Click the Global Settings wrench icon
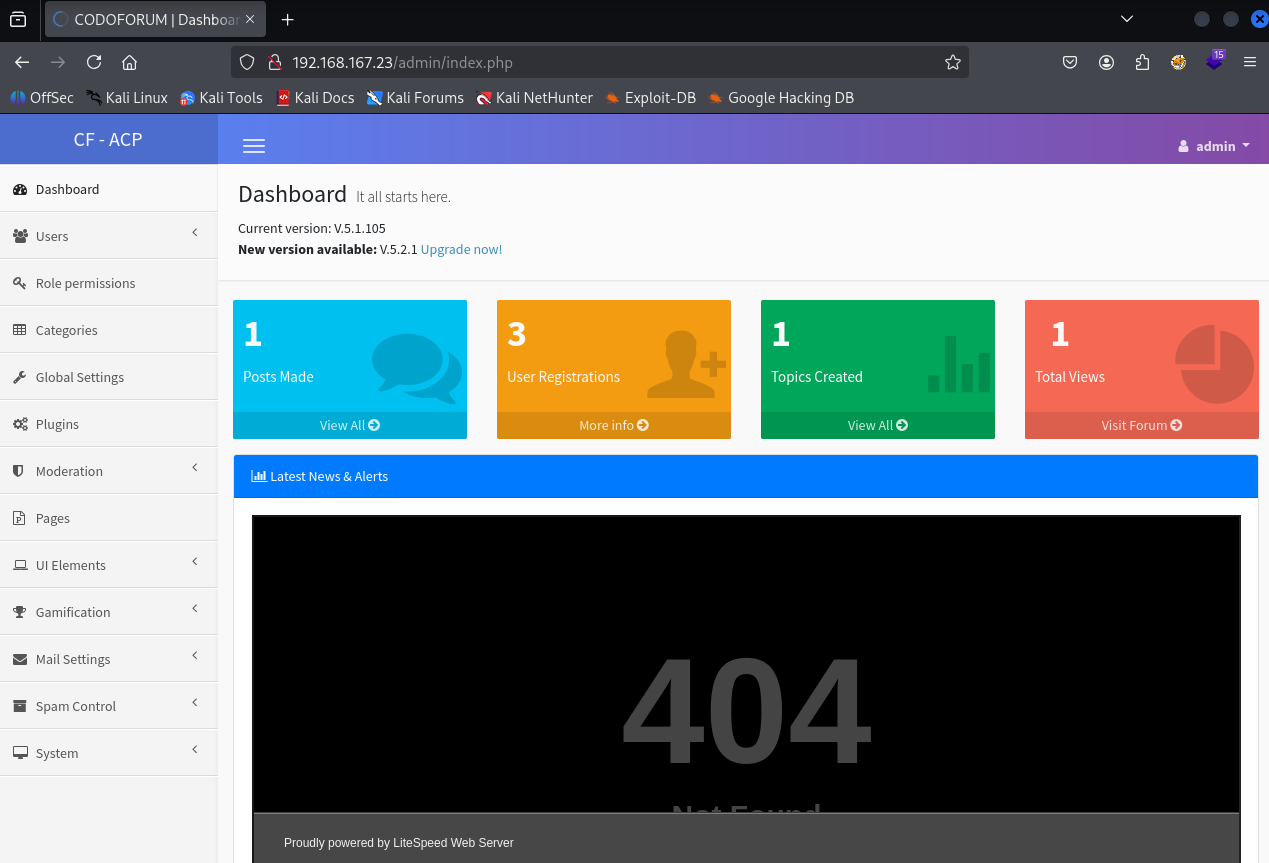The height and width of the screenshot is (863, 1269). click(x=20, y=377)
